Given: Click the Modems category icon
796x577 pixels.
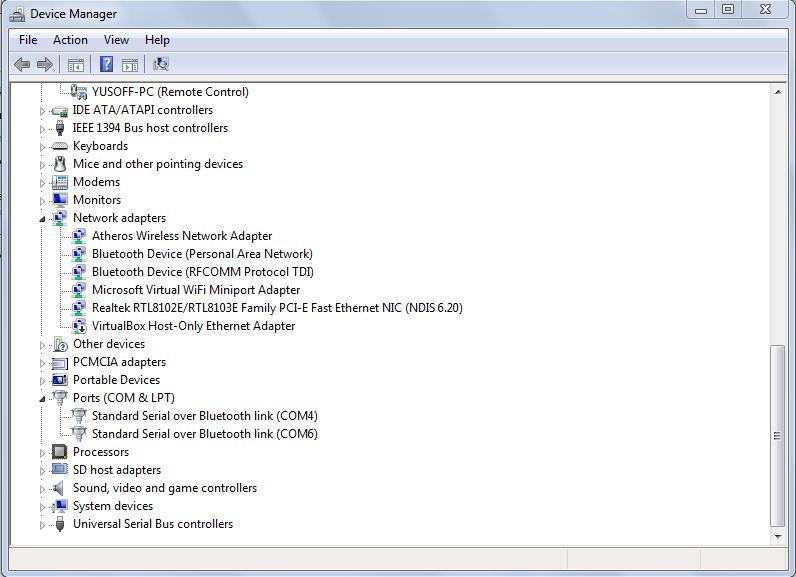Looking at the screenshot, I should [60, 182].
